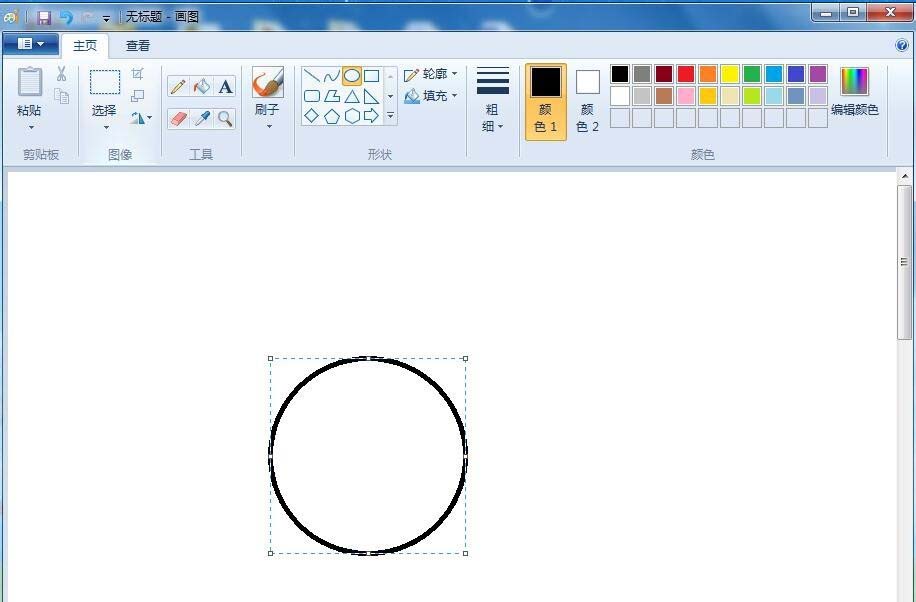Select the Pencil tool
The image size is (916, 602).
178,87
